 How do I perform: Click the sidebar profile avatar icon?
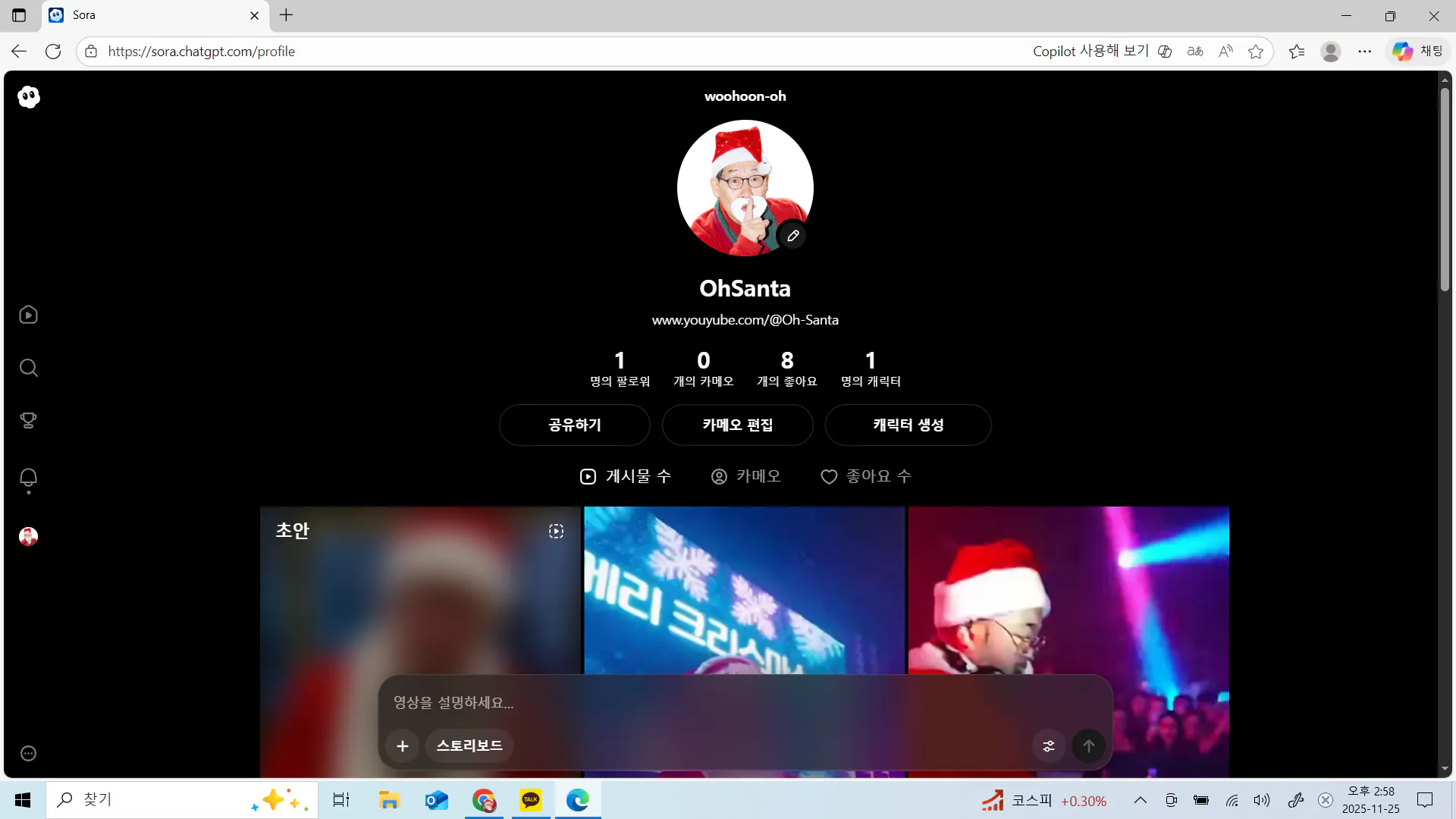[x=29, y=537]
